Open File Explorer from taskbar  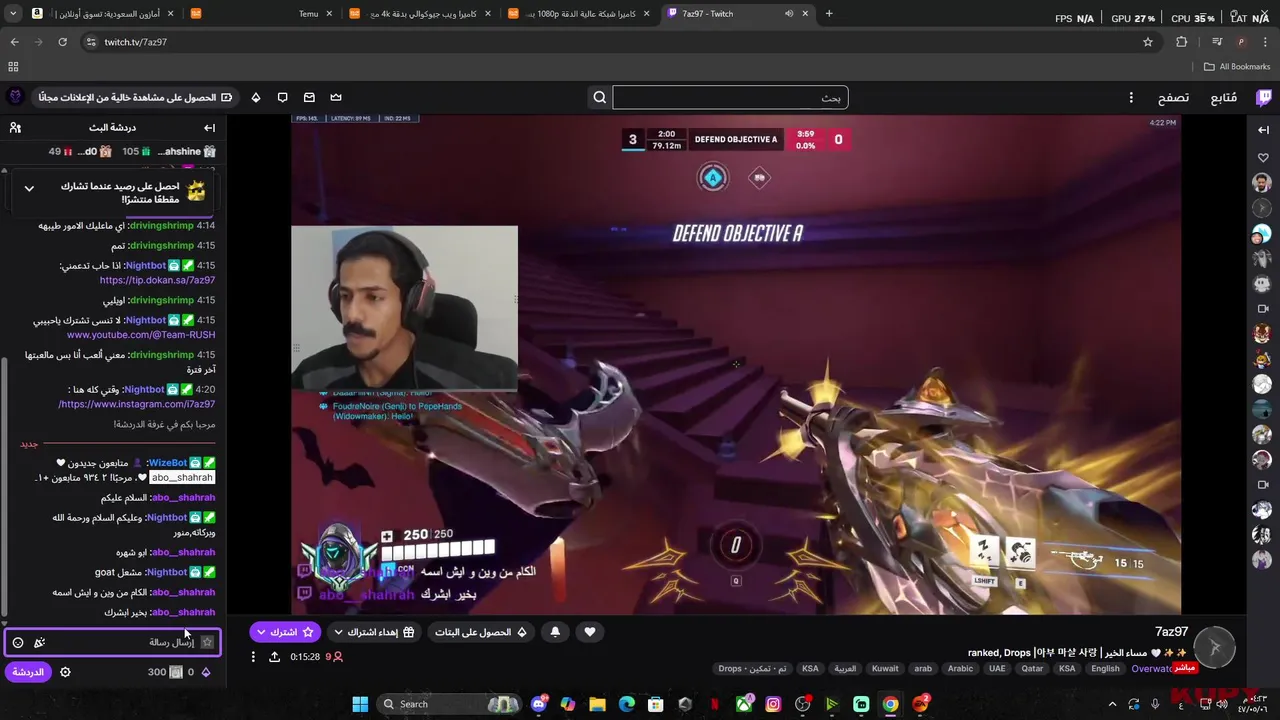(597, 704)
